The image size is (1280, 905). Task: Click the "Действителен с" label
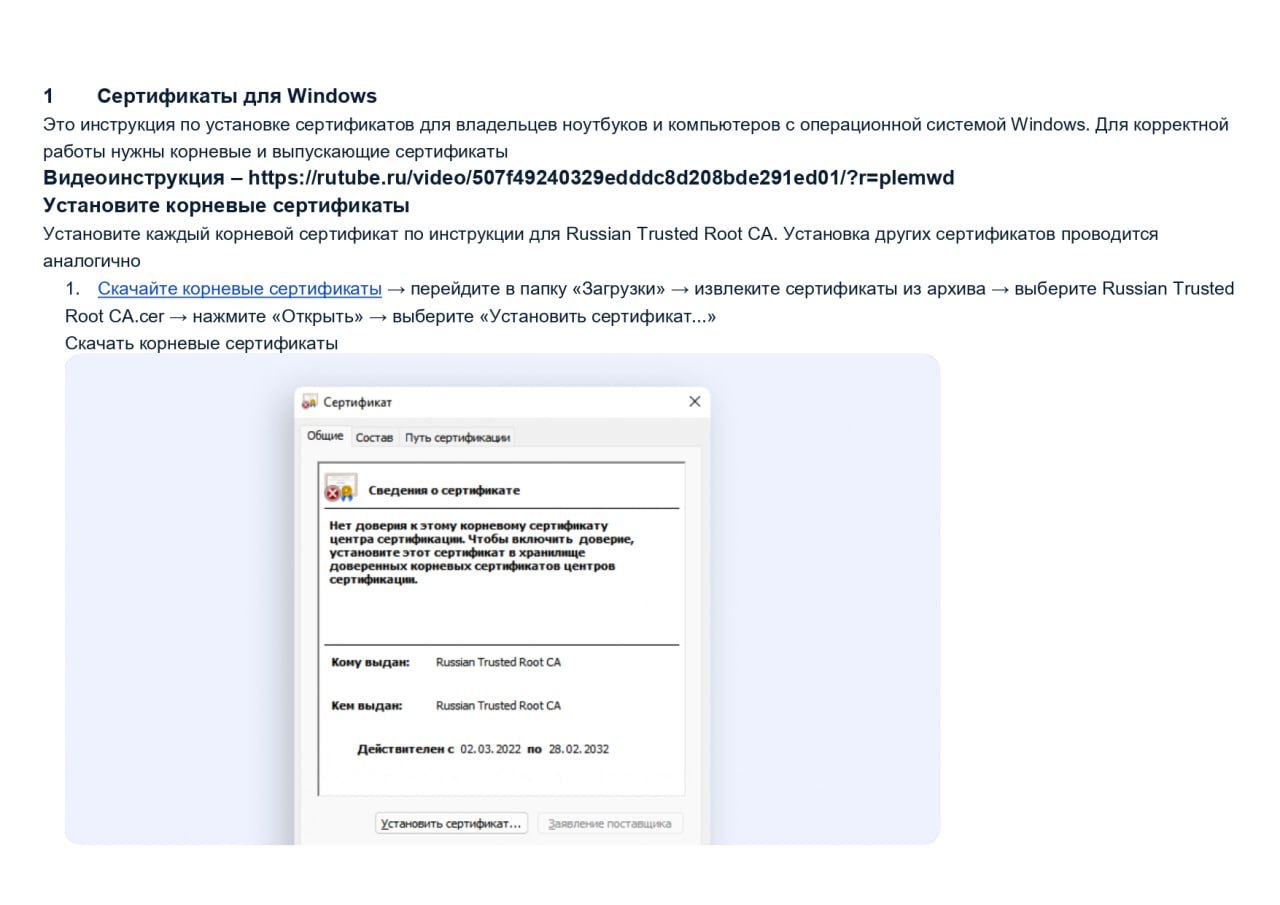point(405,749)
